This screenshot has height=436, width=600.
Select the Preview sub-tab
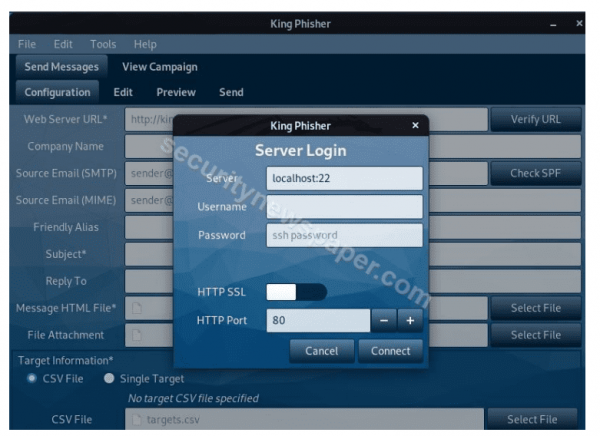[x=176, y=92]
